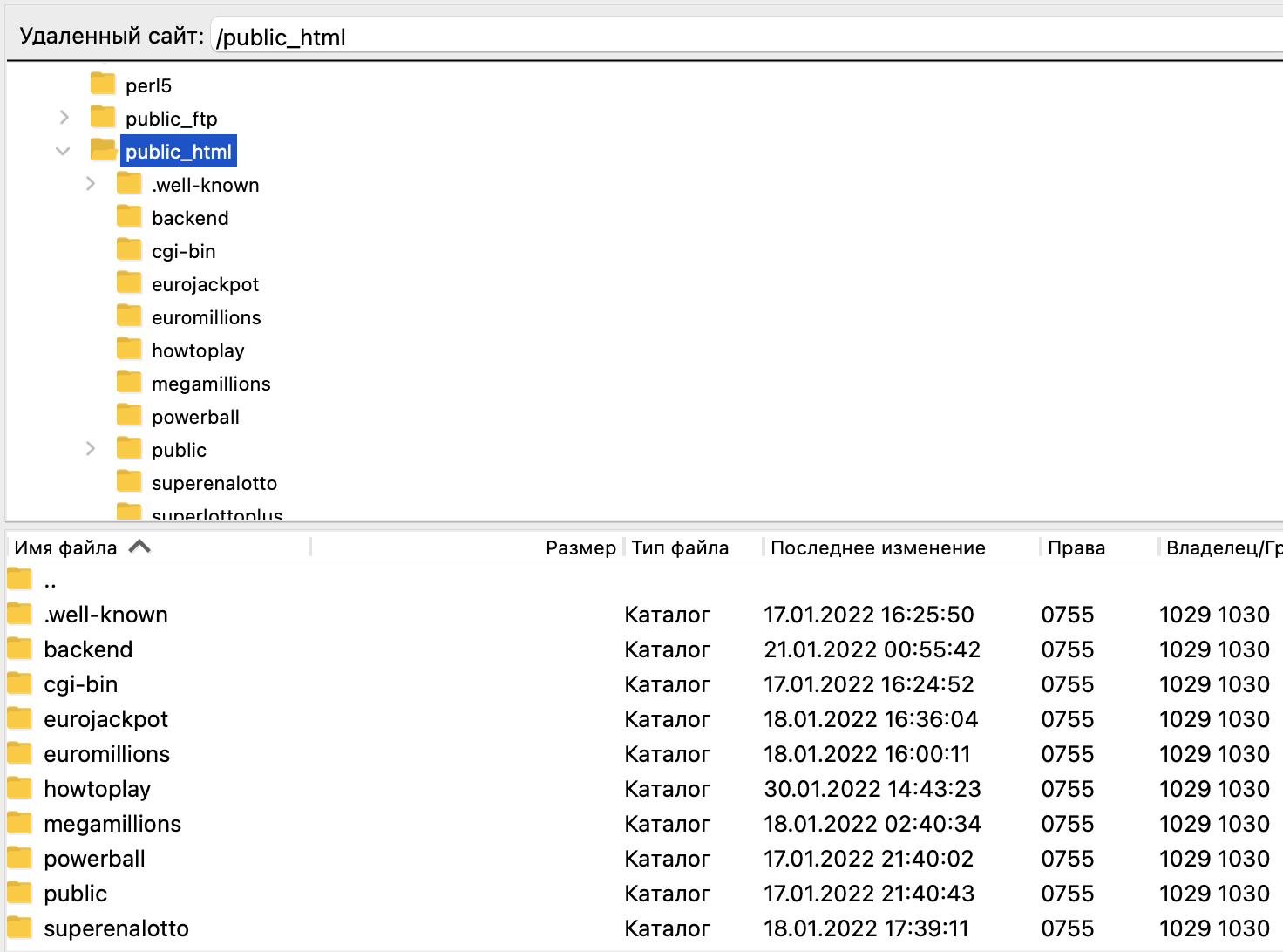
Task: Select euromillions file name in list
Action: pyautogui.click(x=107, y=754)
